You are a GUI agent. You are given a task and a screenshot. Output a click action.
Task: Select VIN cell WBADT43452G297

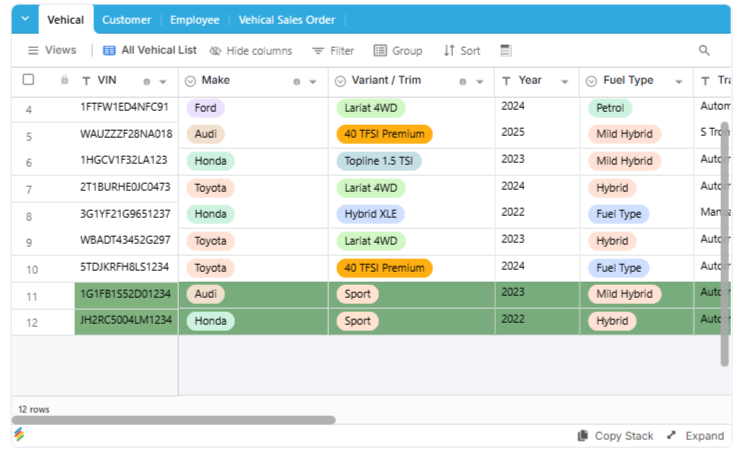125,240
